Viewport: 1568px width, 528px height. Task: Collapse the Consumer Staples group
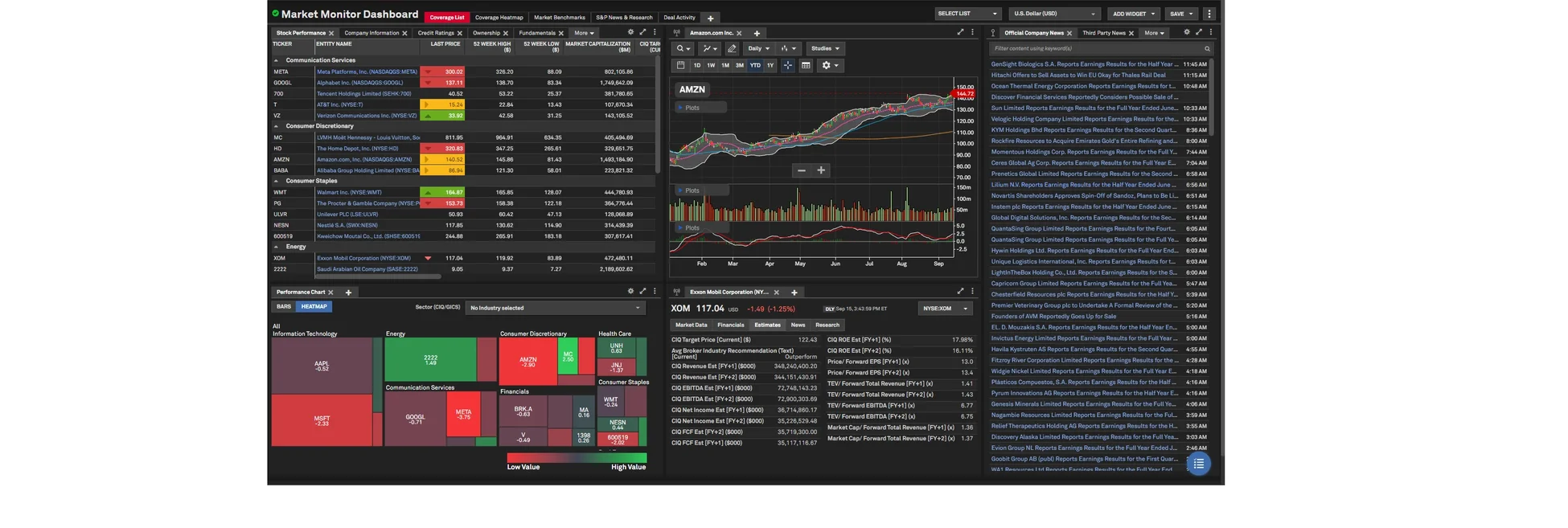coord(276,181)
